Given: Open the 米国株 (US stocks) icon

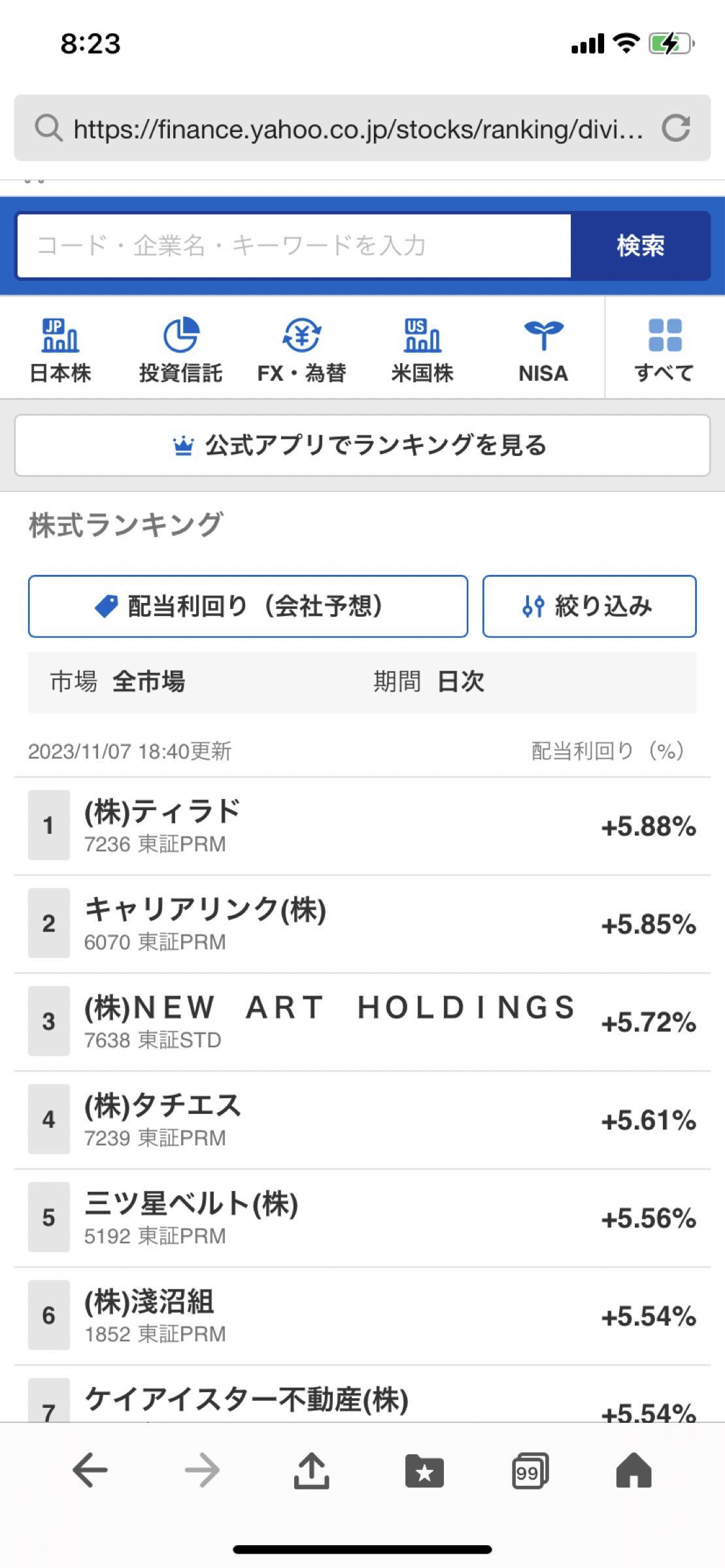Looking at the screenshot, I should pos(422,336).
